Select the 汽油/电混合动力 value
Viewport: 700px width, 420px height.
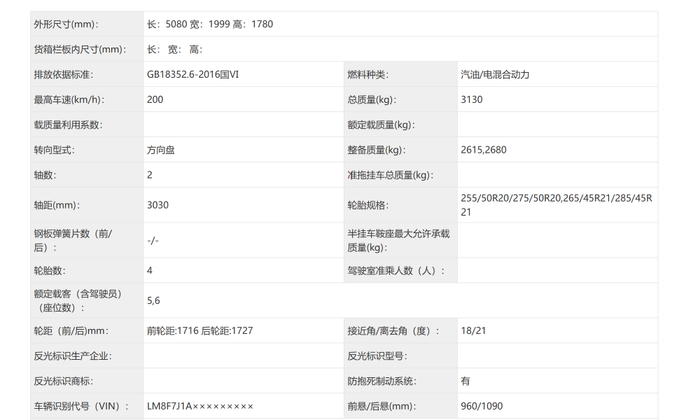tap(495, 75)
